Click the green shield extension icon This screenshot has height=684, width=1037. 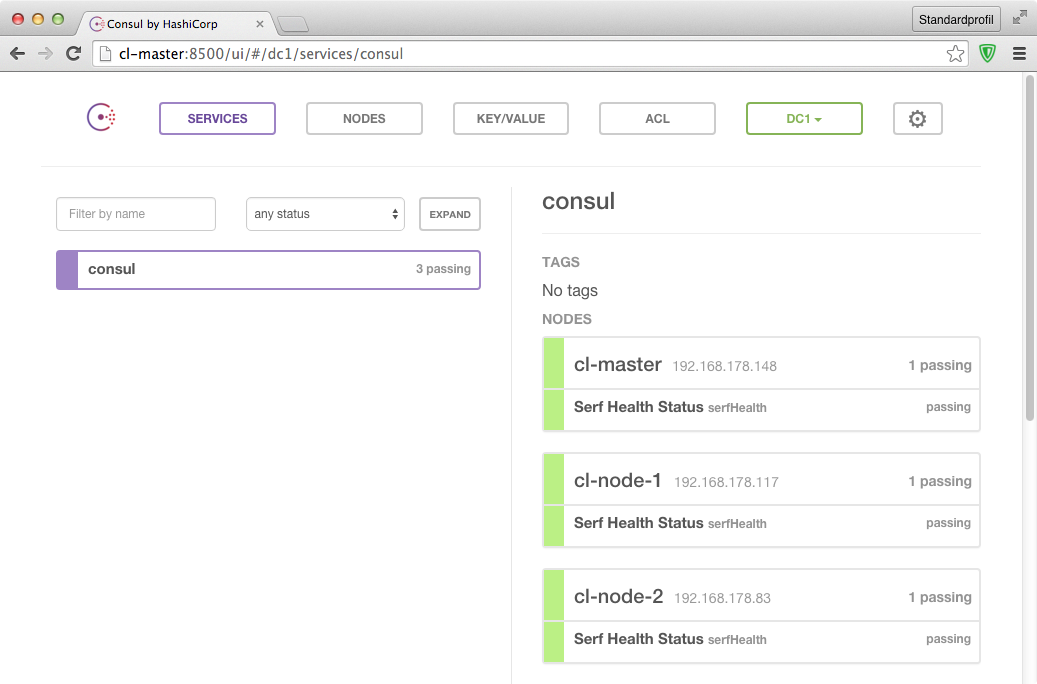pos(987,54)
